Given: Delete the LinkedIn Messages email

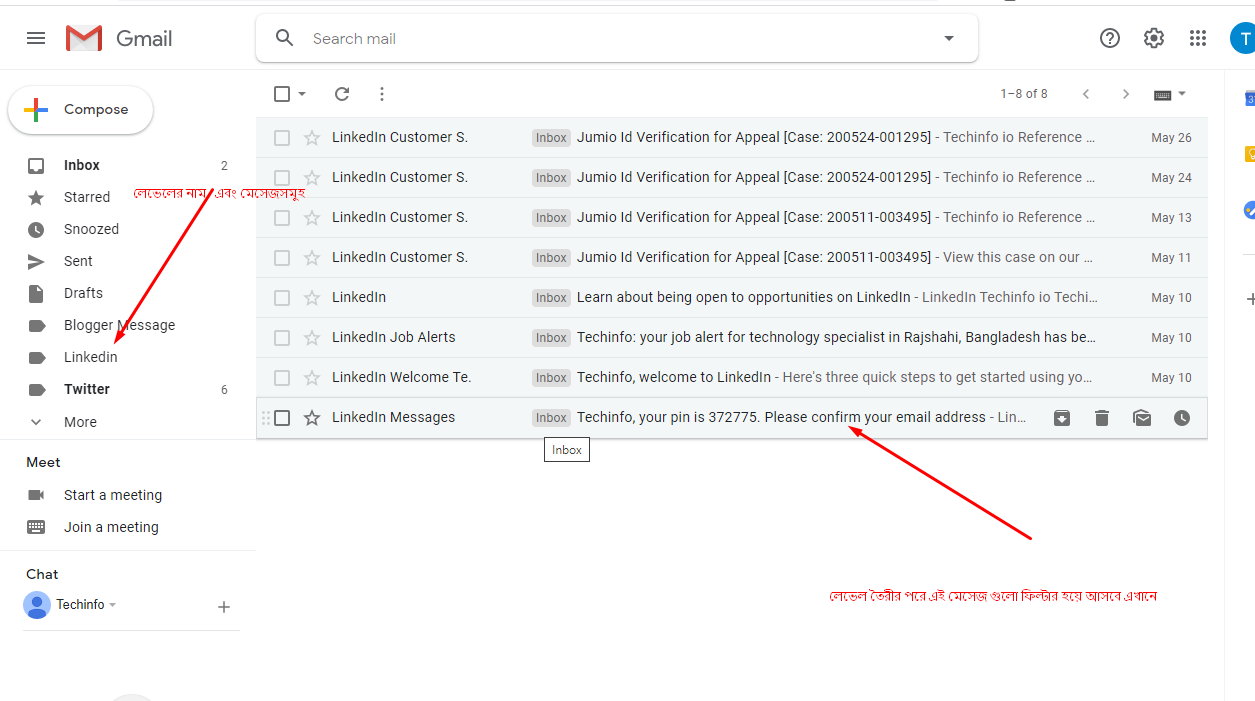Looking at the screenshot, I should click(1102, 418).
